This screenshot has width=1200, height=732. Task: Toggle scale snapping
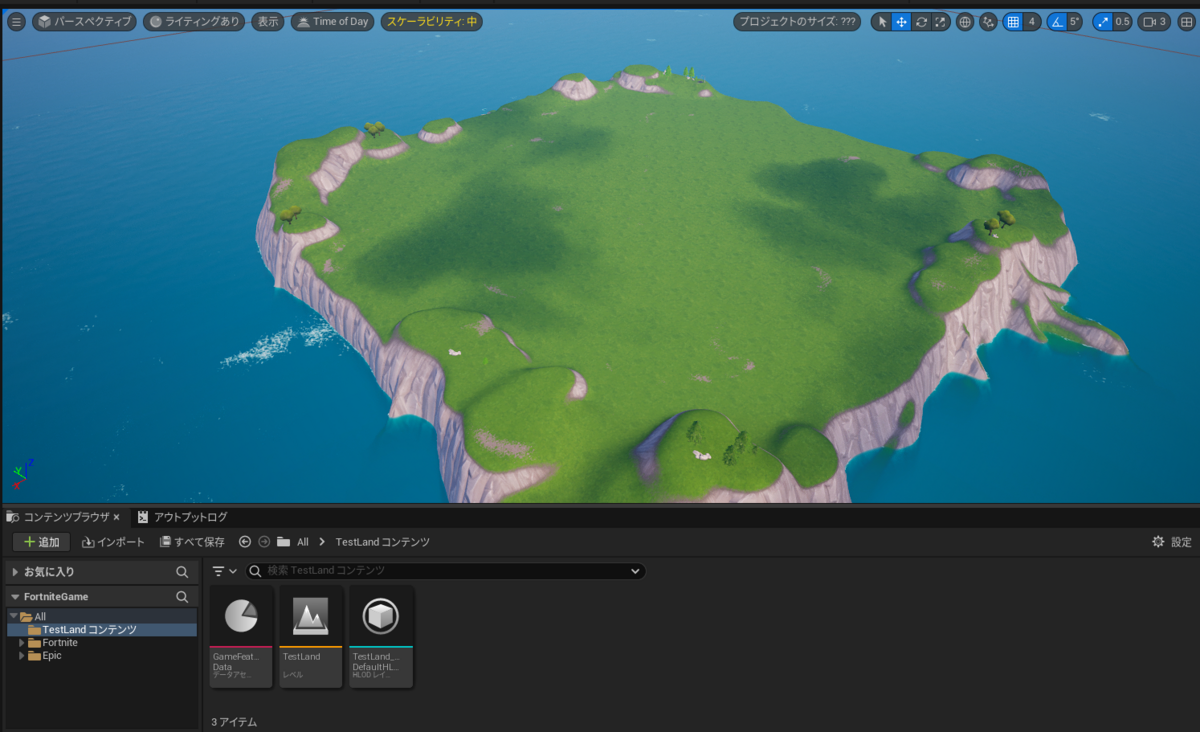[1102, 21]
